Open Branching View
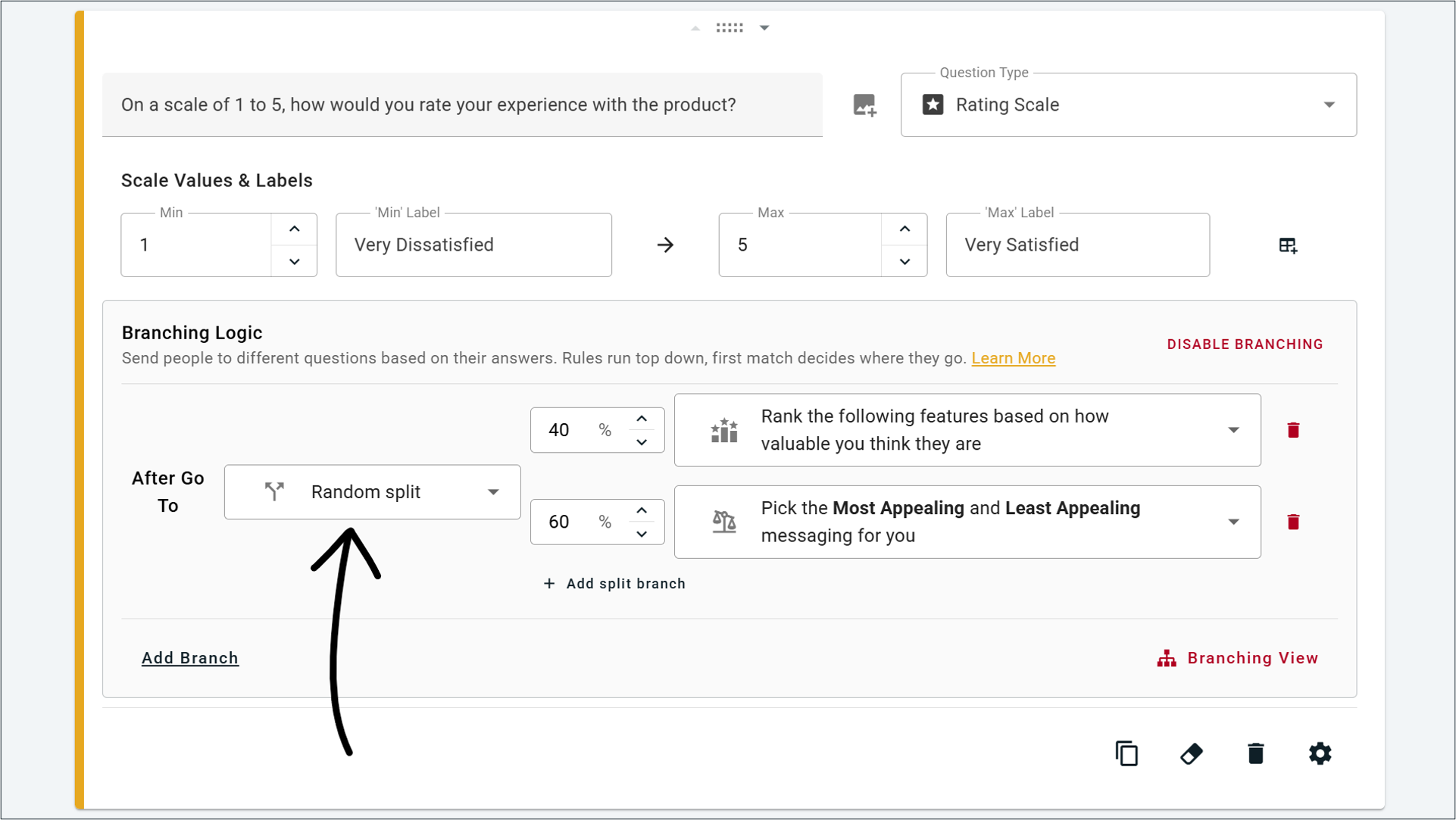Image resolution: width=1456 pixels, height=820 pixels. click(1238, 658)
